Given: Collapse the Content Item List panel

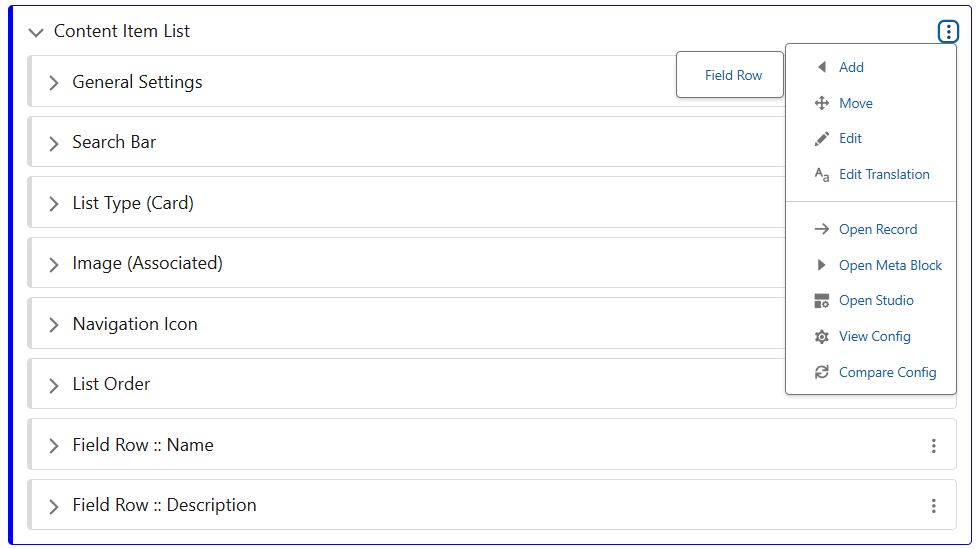Looking at the screenshot, I should tap(36, 32).
